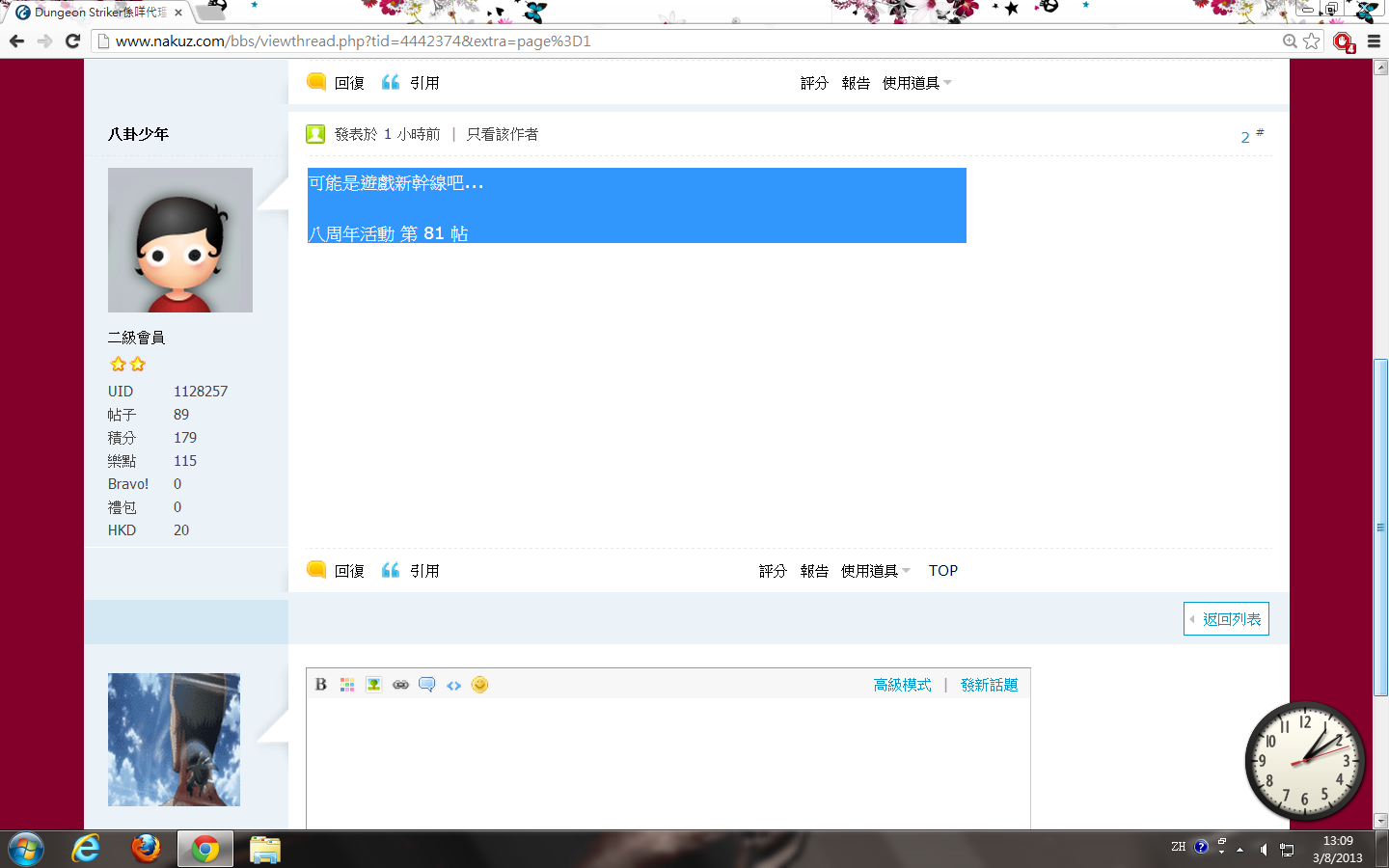The height and width of the screenshot is (868, 1389).
Task: Click the bold B icon in the reply editor
Action: 321,685
